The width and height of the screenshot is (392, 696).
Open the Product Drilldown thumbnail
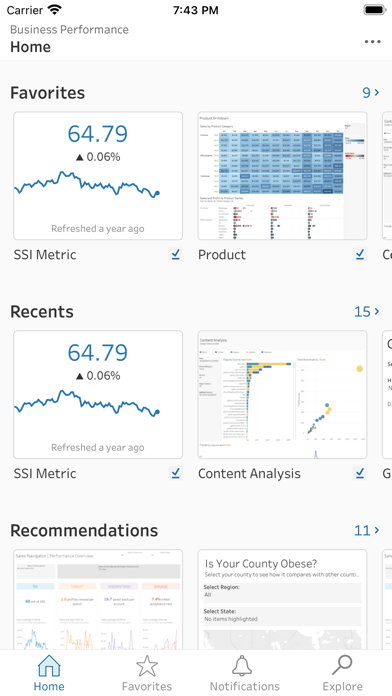click(x=282, y=176)
